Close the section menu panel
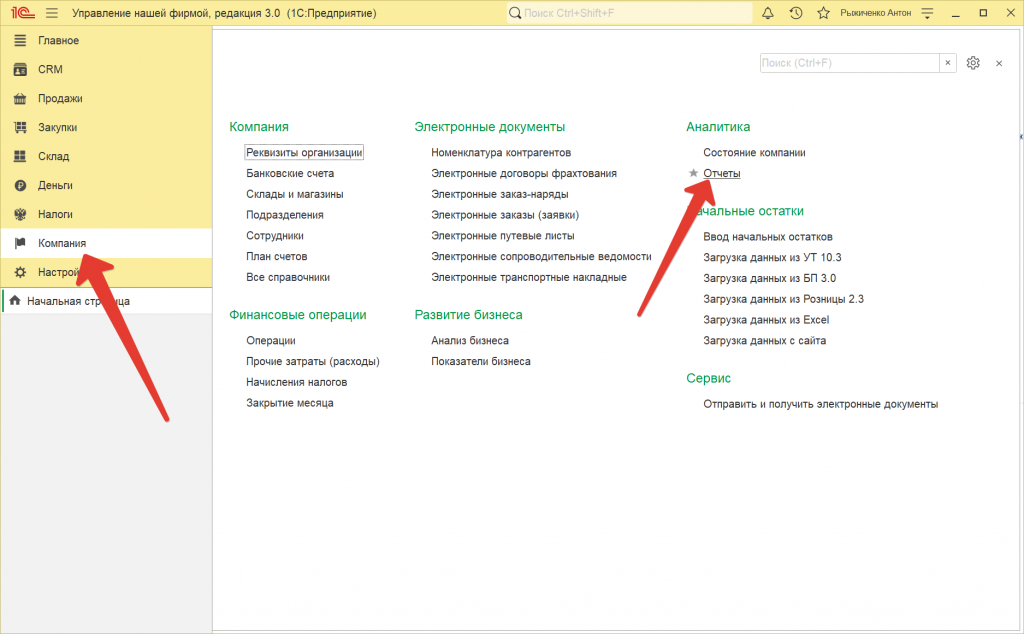Image resolution: width=1024 pixels, height=634 pixels. (x=998, y=63)
